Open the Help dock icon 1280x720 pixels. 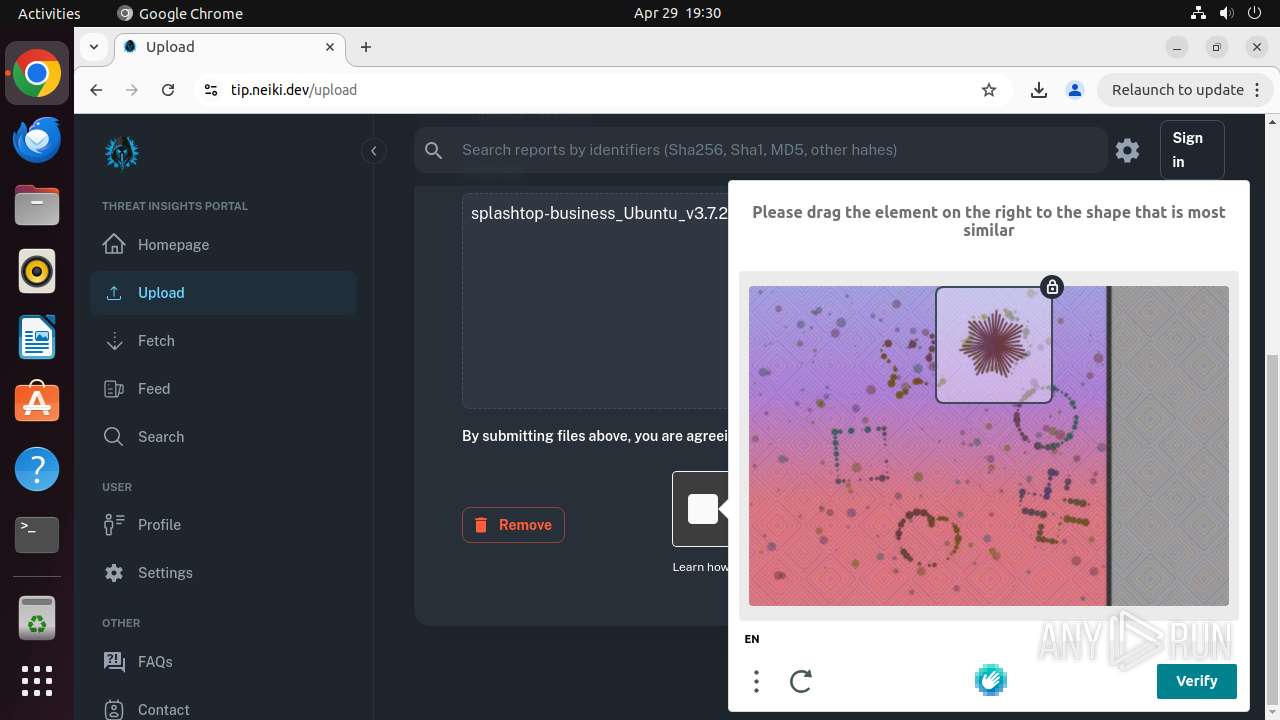(x=37, y=469)
